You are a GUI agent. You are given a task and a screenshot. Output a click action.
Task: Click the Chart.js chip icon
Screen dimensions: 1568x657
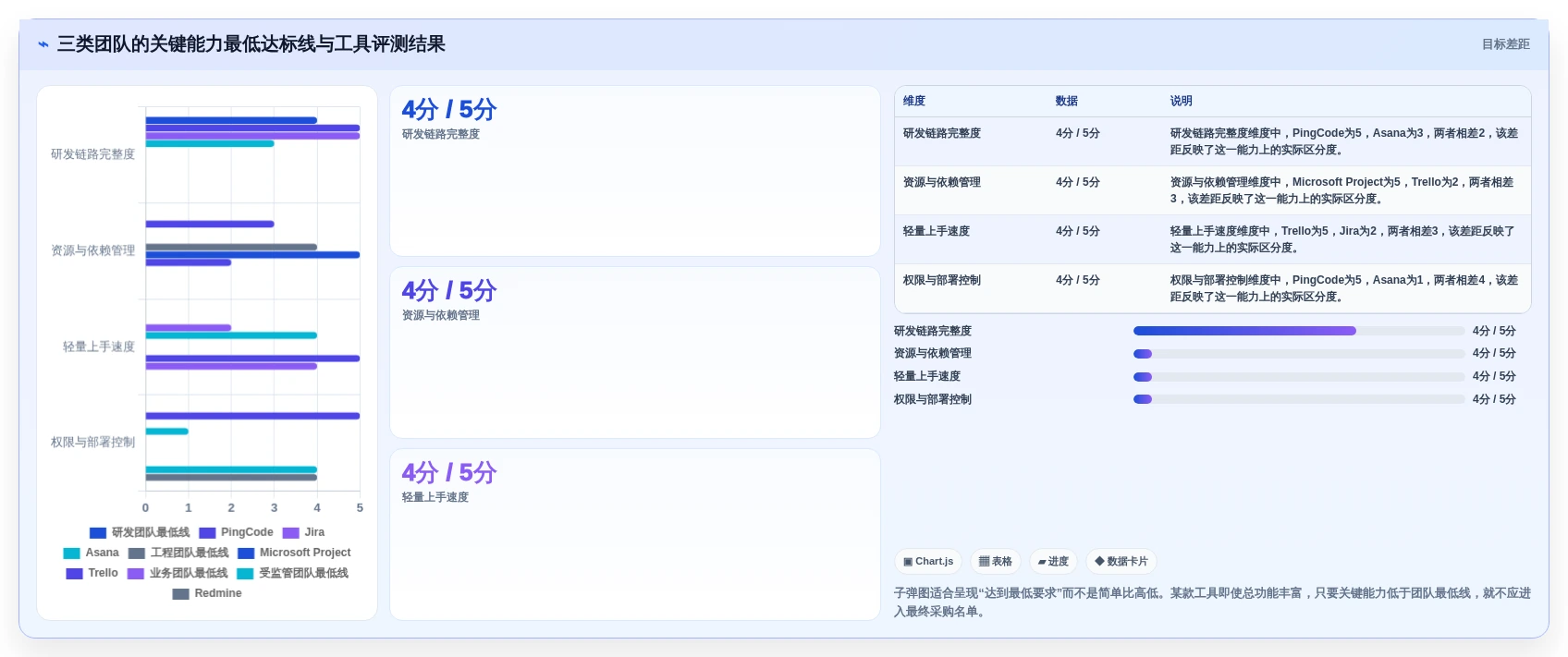tap(908, 562)
